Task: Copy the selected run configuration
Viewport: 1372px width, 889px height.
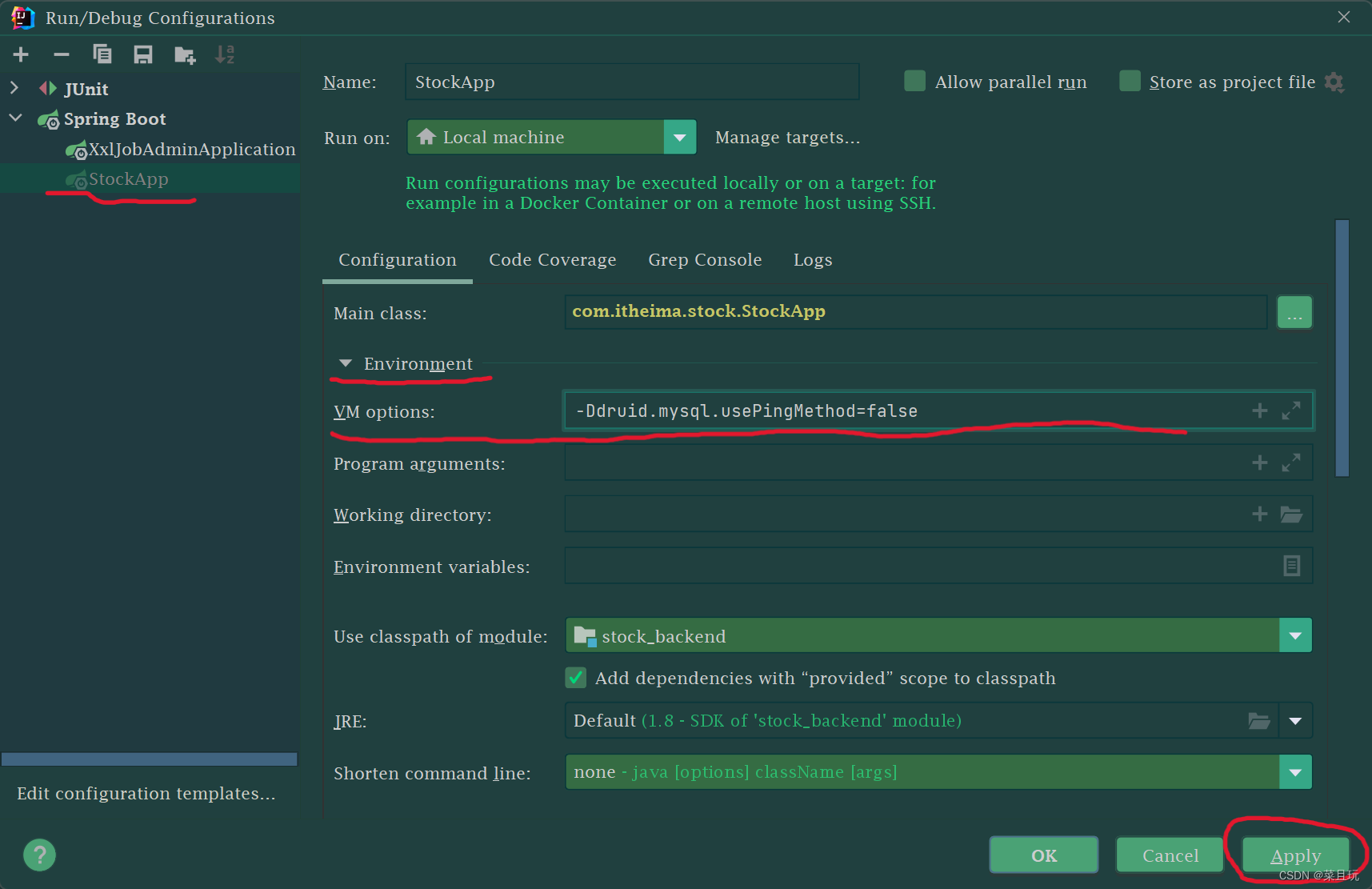Action: pos(102,54)
